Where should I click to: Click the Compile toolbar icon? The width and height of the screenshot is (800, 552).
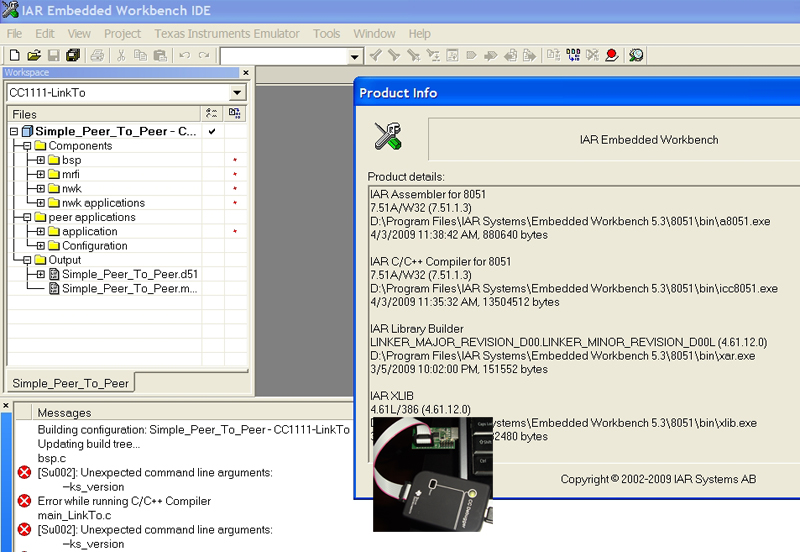coord(554,55)
